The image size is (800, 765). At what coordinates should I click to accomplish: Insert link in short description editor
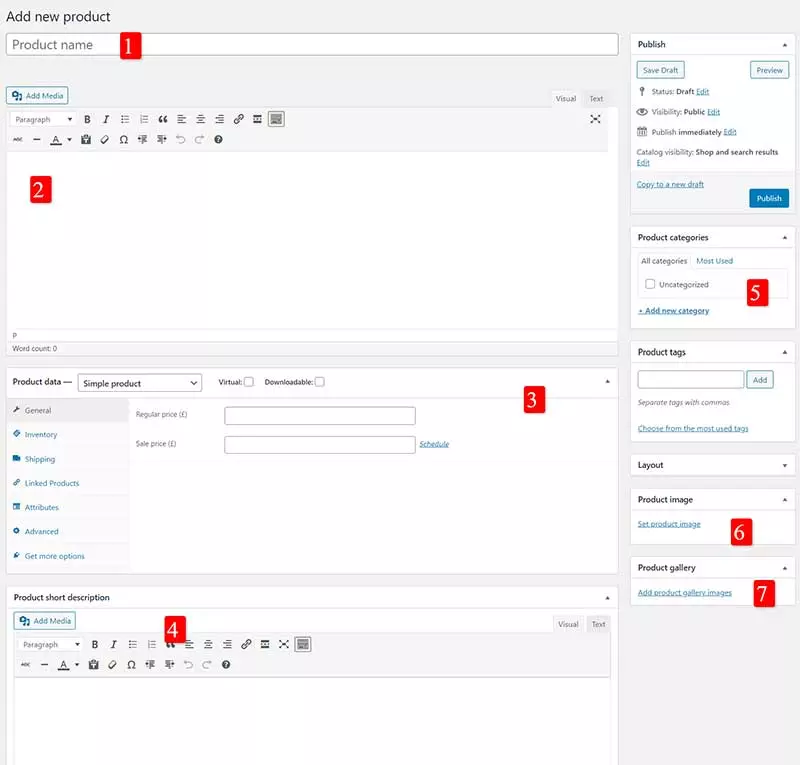click(x=246, y=644)
